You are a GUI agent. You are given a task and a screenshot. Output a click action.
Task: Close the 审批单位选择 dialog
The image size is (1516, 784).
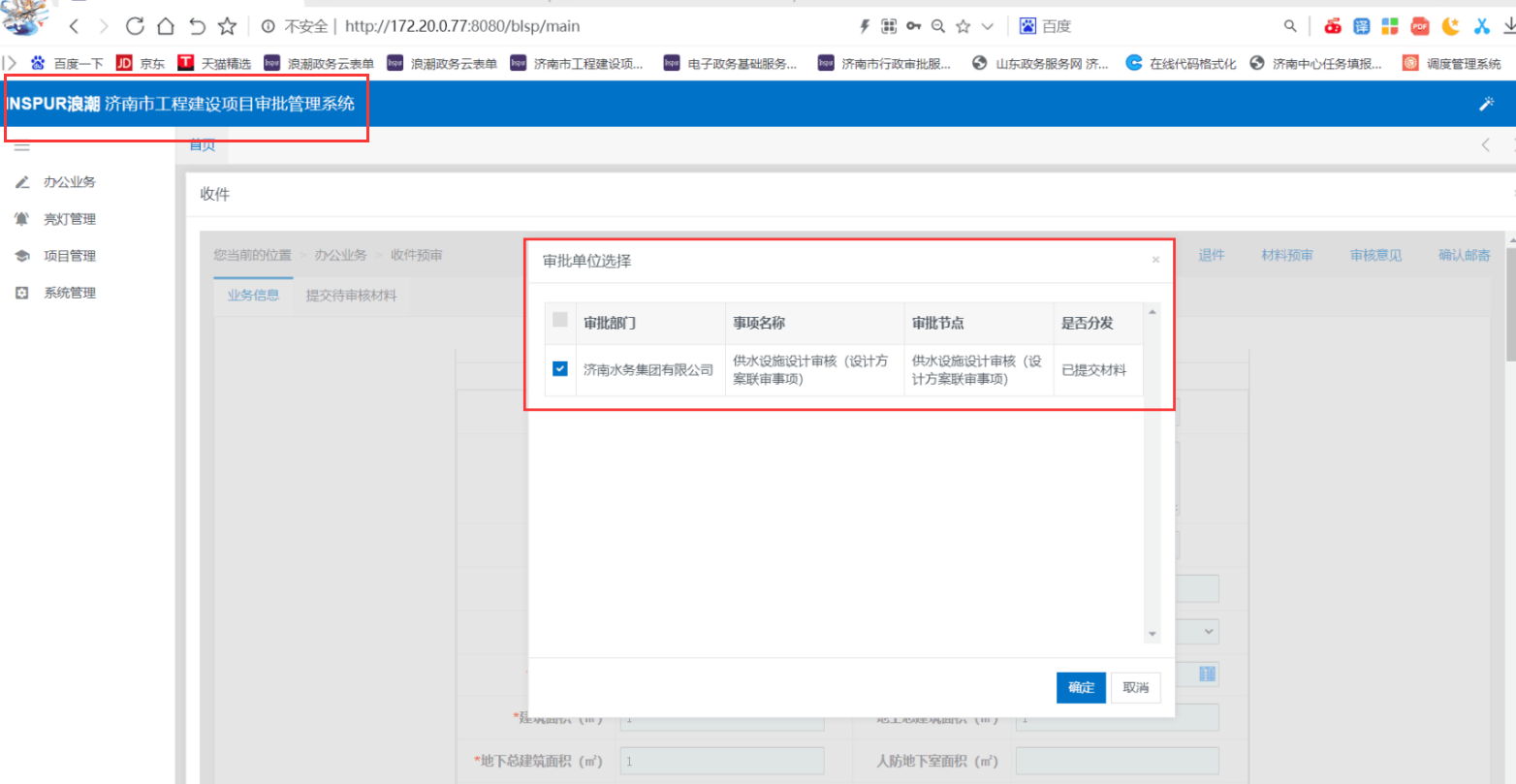click(x=1154, y=261)
